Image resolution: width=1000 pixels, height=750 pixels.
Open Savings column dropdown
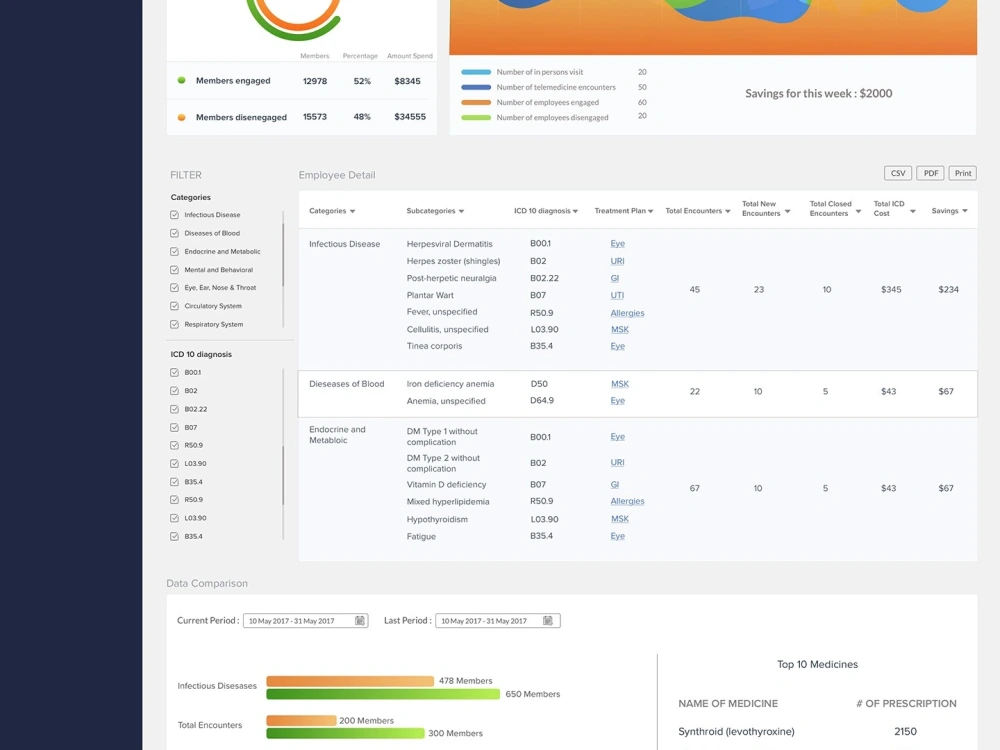coord(965,211)
